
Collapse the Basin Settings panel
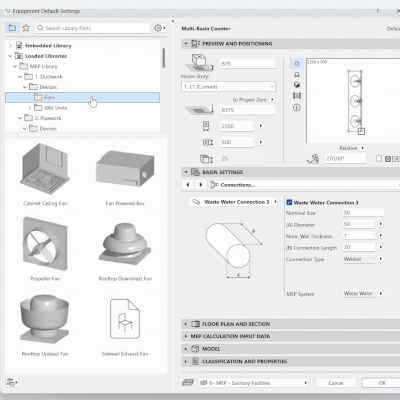186,172
